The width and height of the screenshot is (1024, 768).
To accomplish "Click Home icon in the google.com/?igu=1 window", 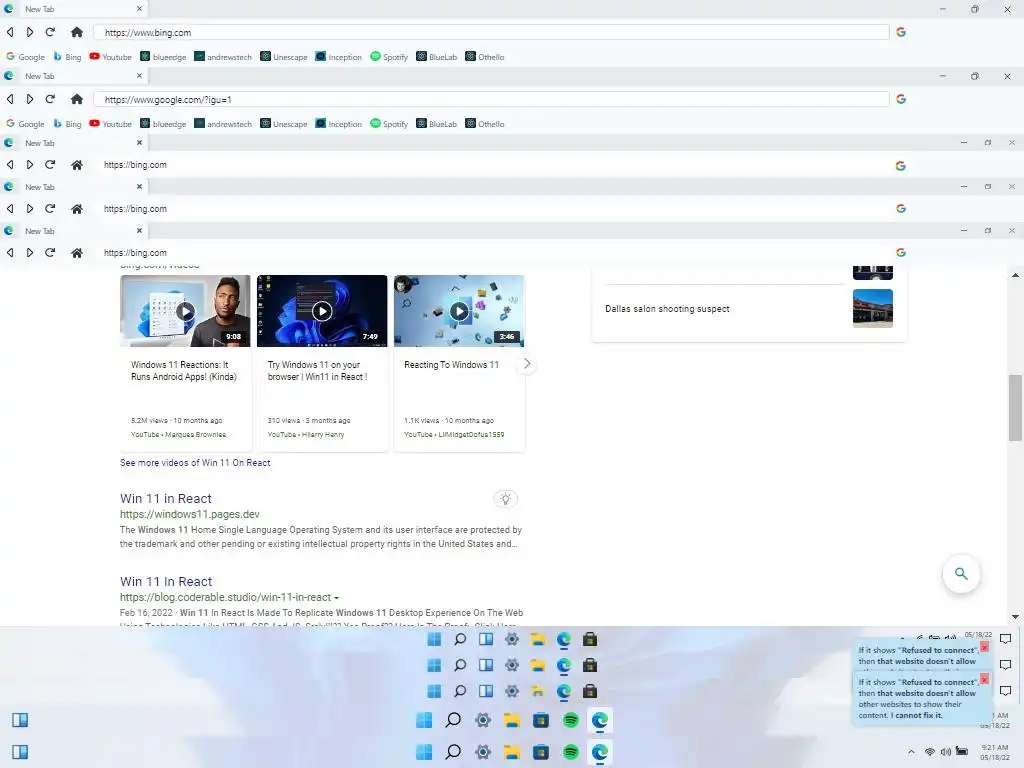I will click(x=76, y=99).
